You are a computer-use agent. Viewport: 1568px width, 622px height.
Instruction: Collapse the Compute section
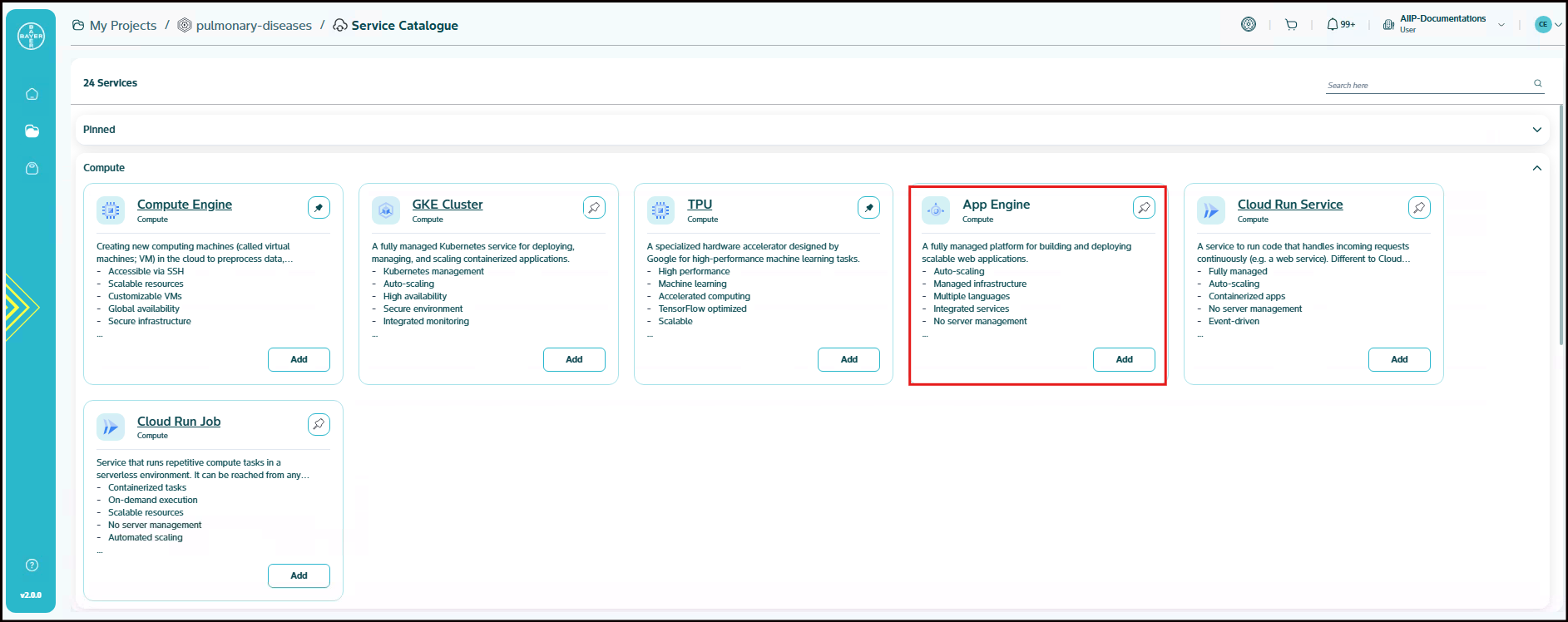(x=1536, y=168)
